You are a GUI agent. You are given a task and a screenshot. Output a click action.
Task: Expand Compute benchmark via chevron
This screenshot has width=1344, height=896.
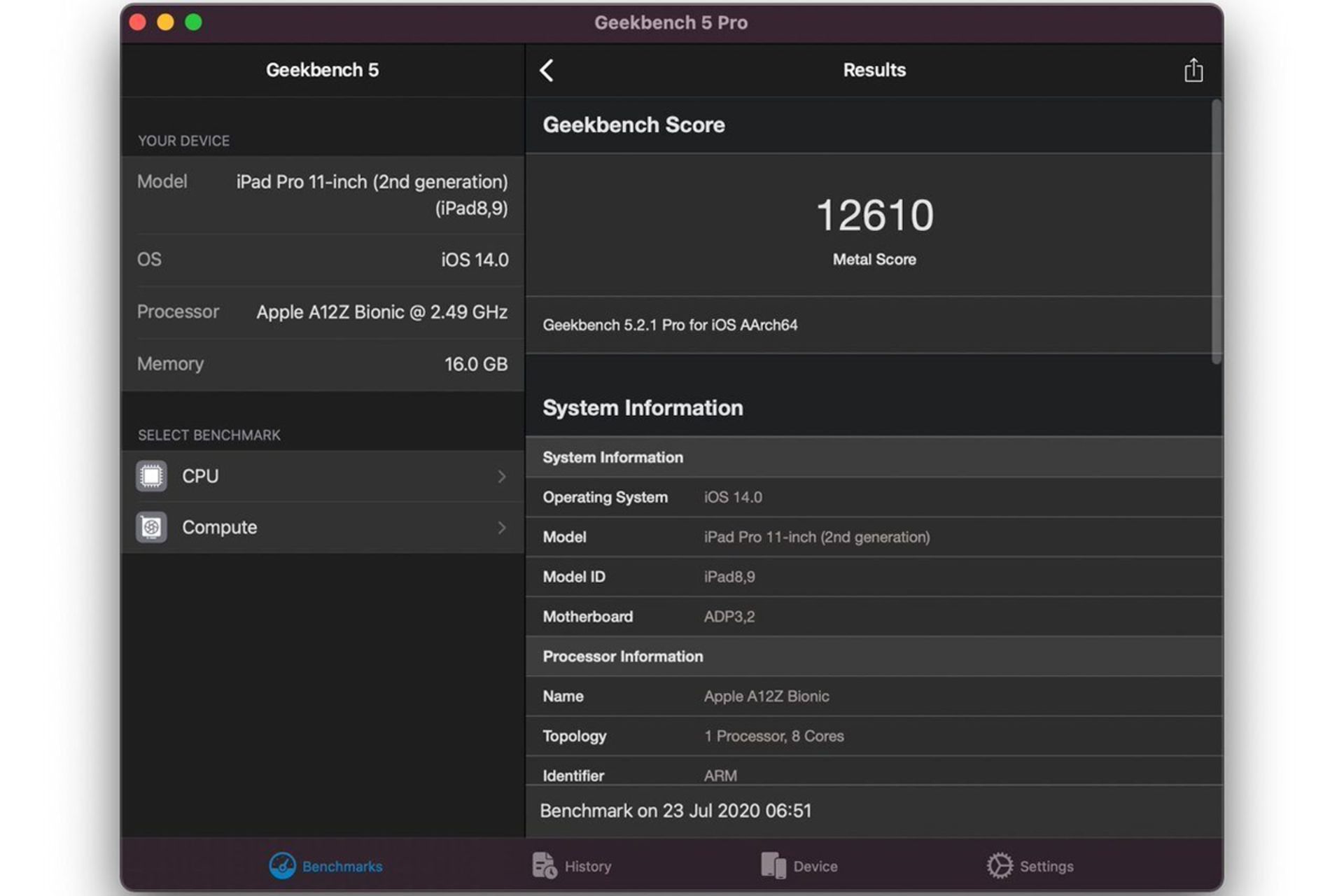pos(502,527)
